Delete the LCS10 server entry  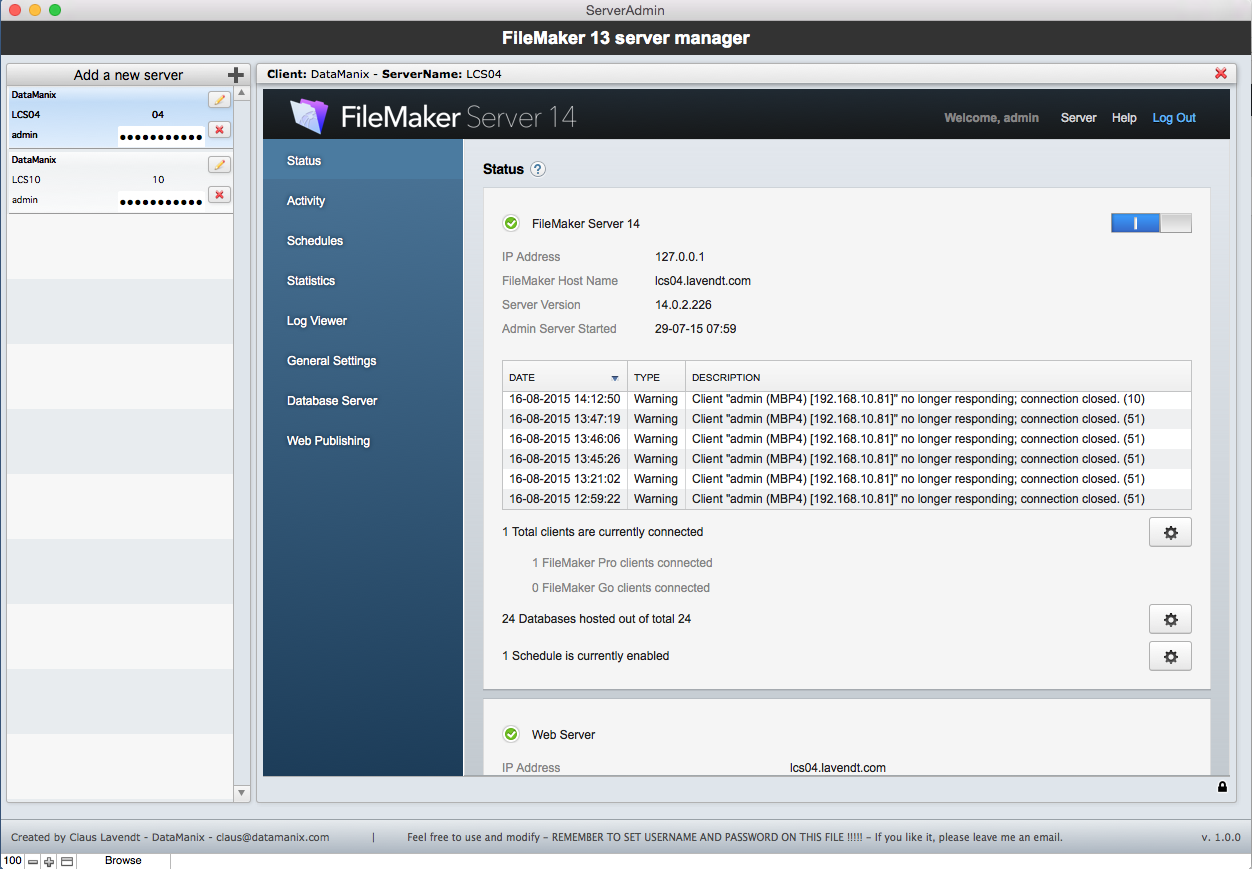pyautogui.click(x=219, y=194)
